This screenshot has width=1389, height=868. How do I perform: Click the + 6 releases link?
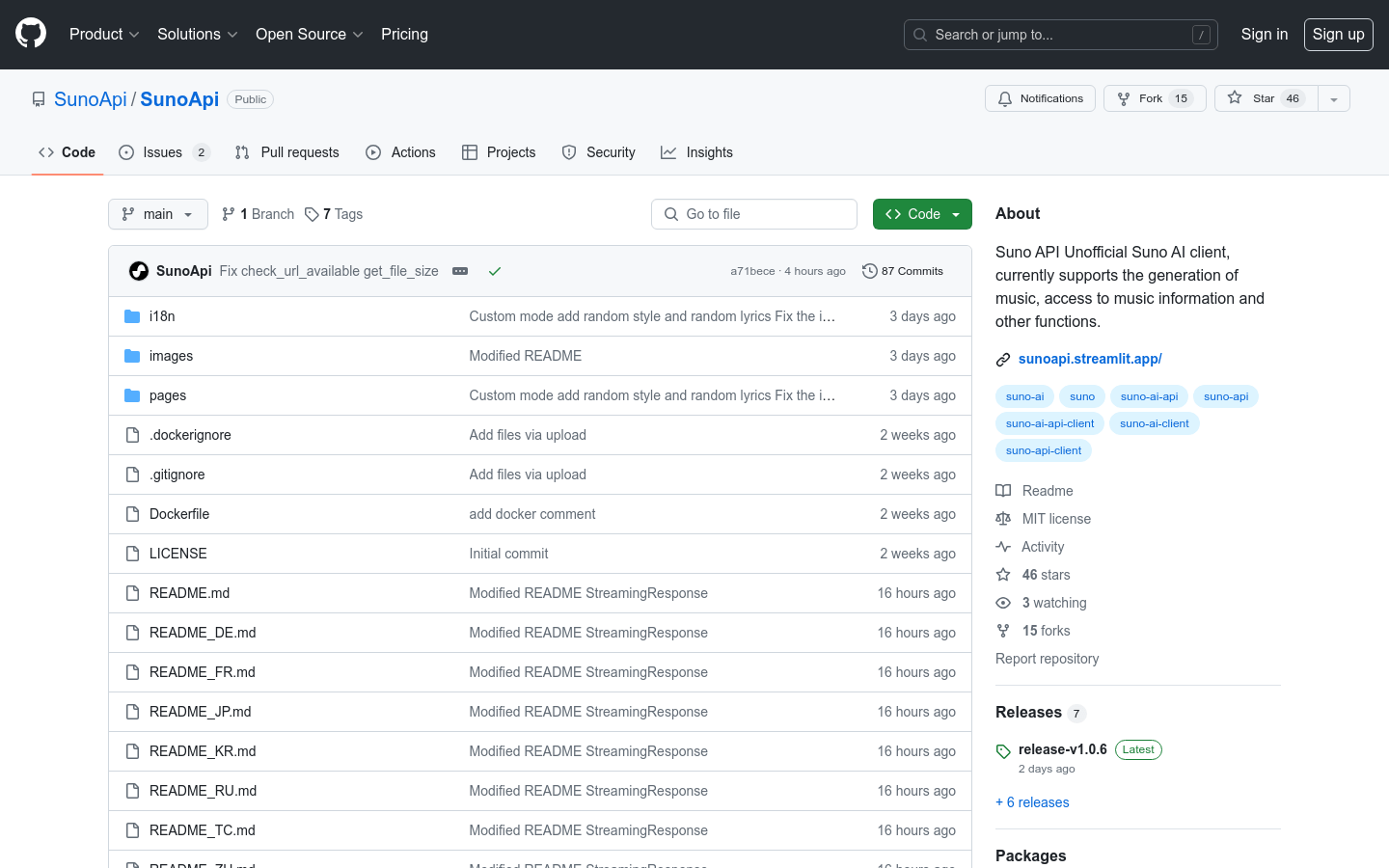[x=1032, y=802]
